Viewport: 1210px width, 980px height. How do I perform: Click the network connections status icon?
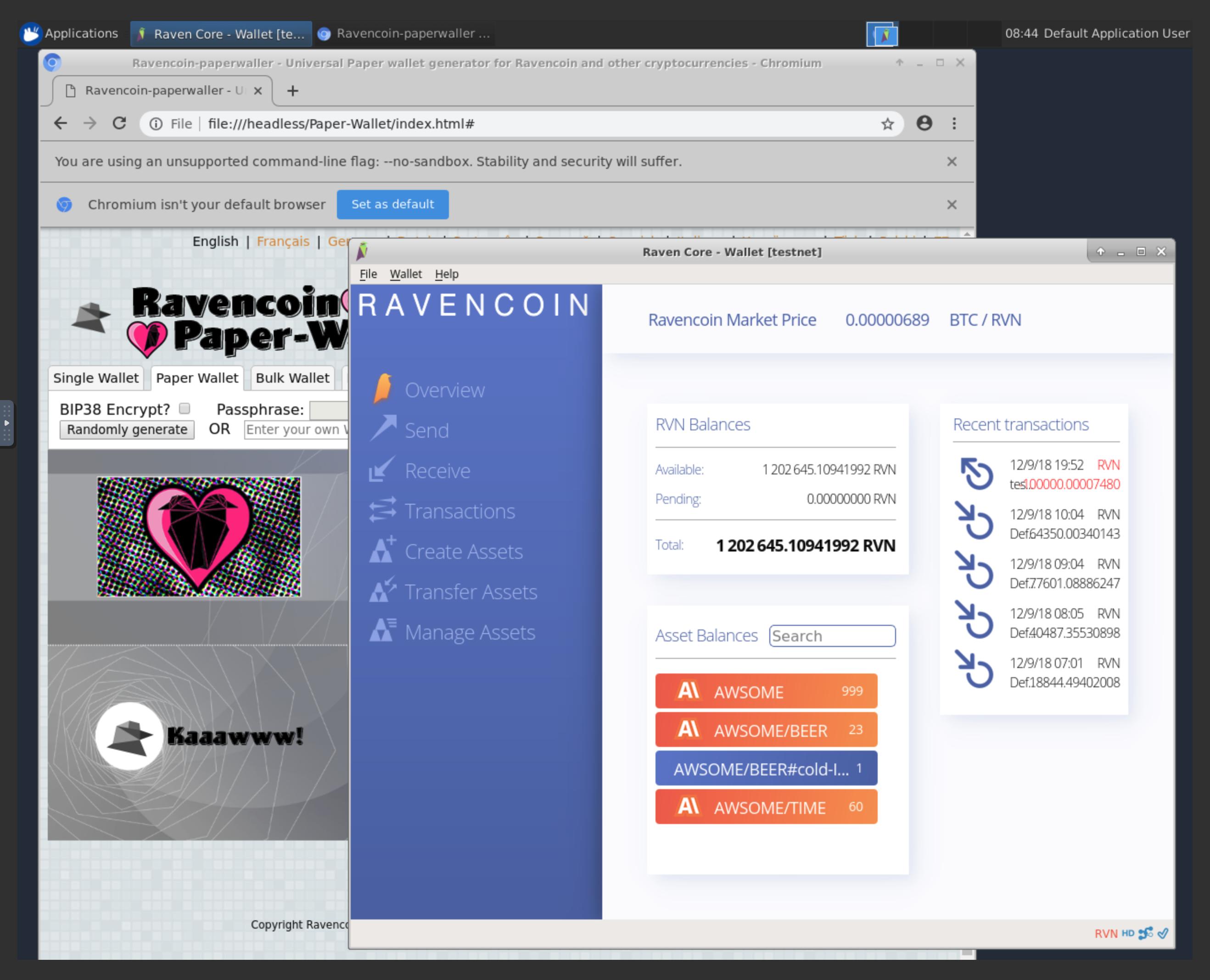pyautogui.click(x=1145, y=933)
